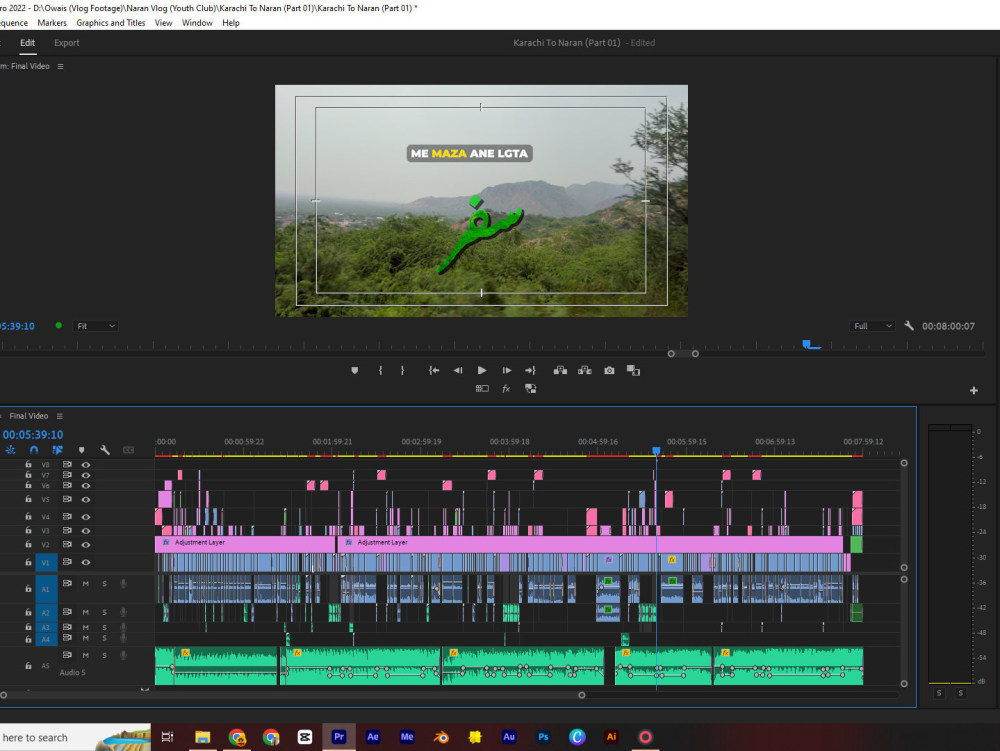Toggle V1 track eye visibility

click(85, 562)
